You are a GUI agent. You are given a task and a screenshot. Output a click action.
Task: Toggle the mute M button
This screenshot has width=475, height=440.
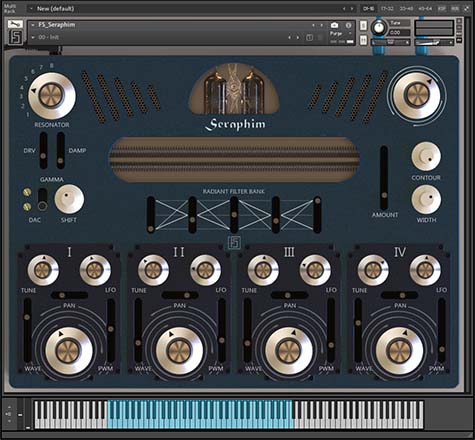tap(363, 40)
